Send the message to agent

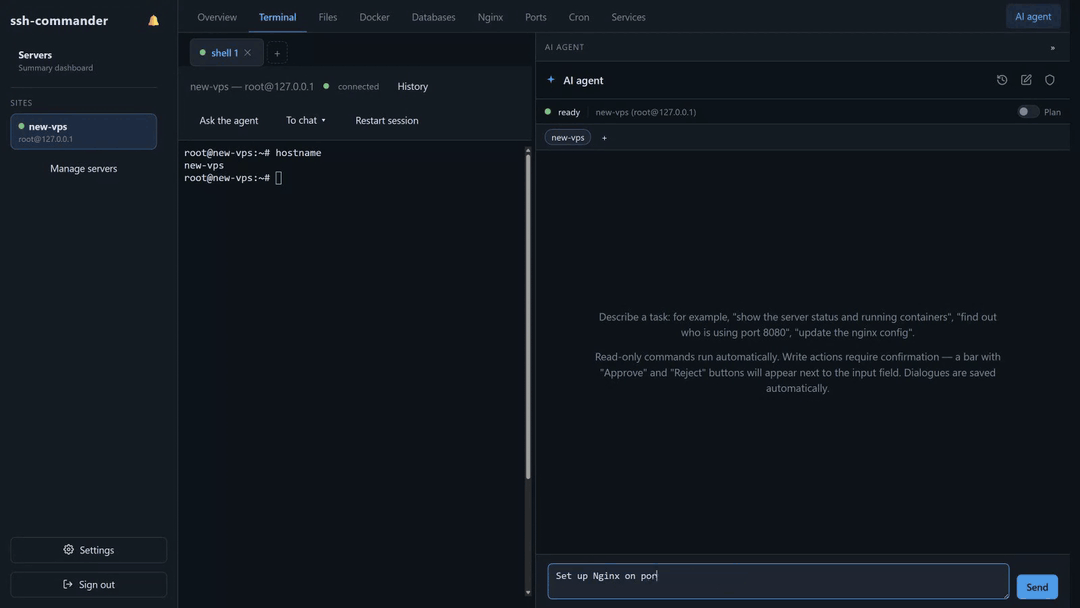click(x=1037, y=587)
